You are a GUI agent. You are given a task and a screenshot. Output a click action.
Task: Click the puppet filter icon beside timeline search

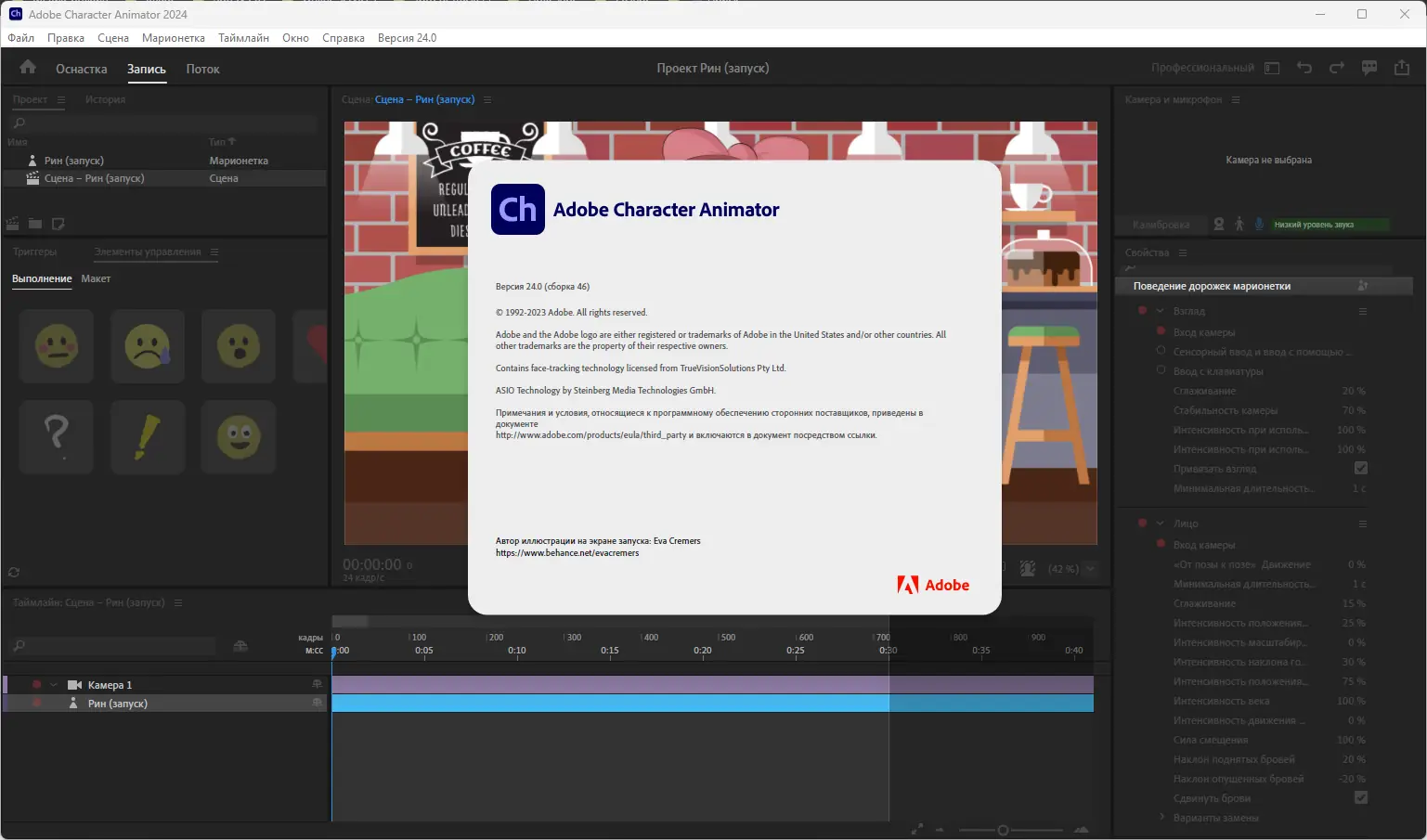pos(240,646)
